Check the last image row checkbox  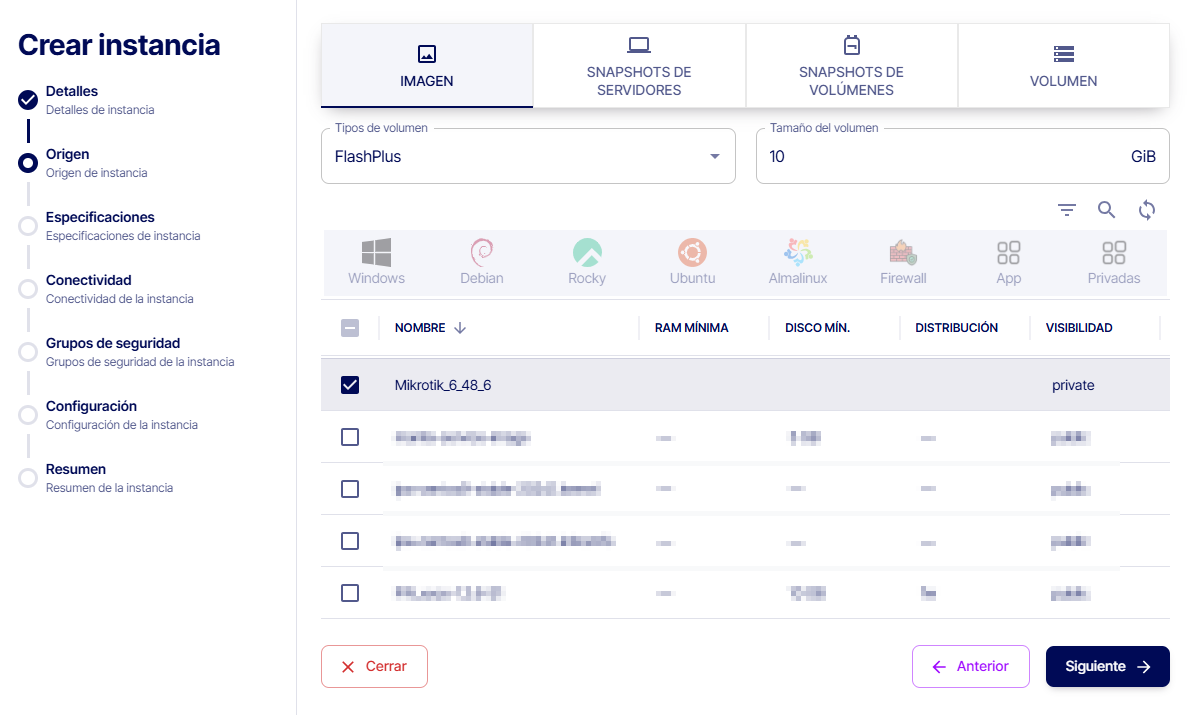pyautogui.click(x=350, y=593)
